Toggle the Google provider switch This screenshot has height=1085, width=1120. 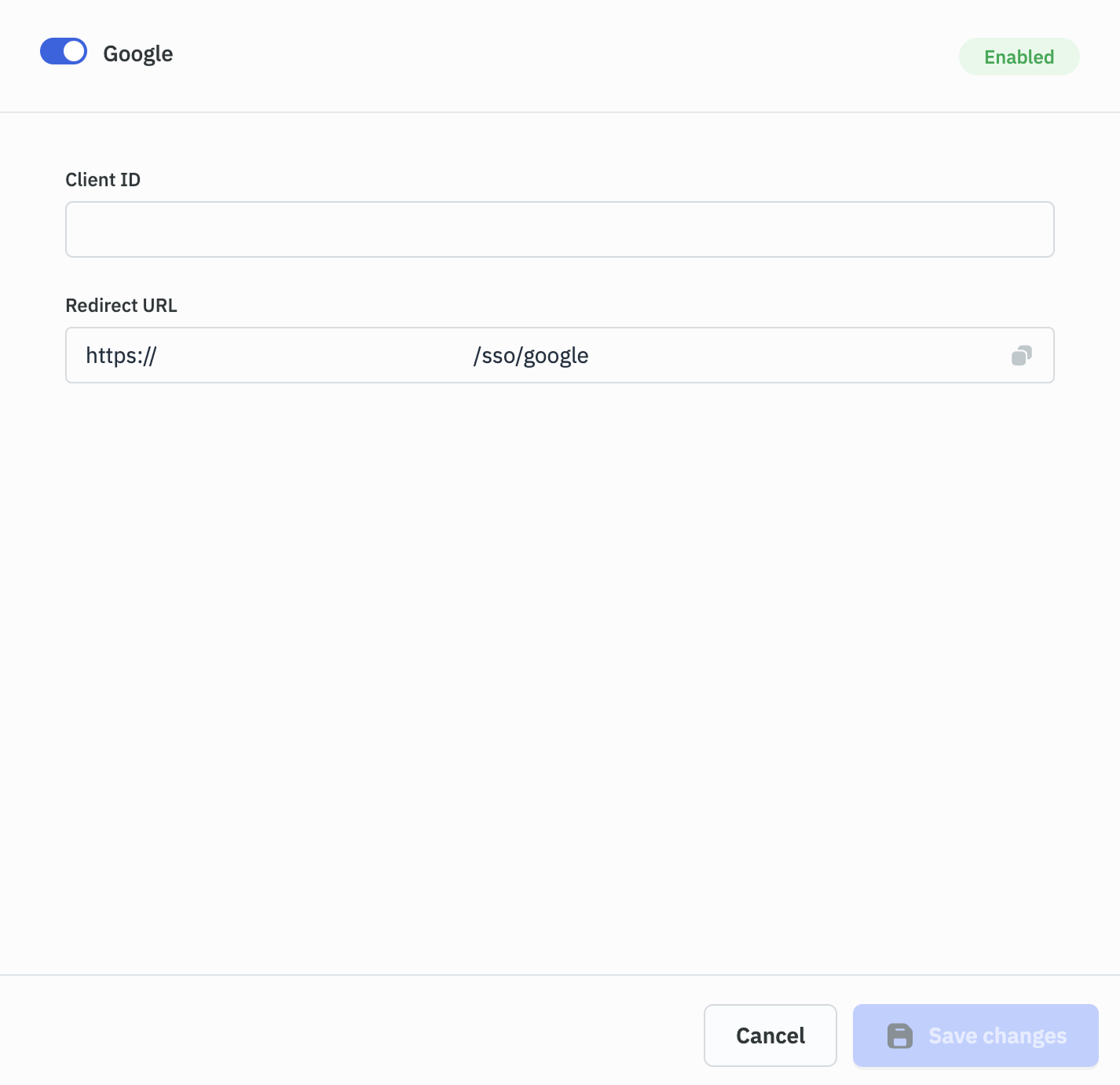click(x=64, y=52)
